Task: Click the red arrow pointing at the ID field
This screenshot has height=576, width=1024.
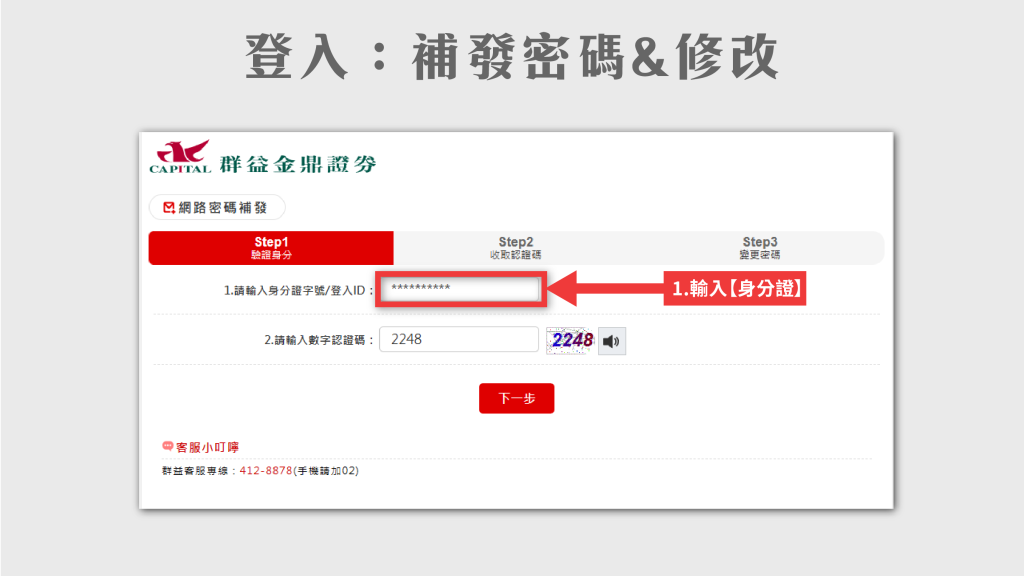Action: point(605,290)
